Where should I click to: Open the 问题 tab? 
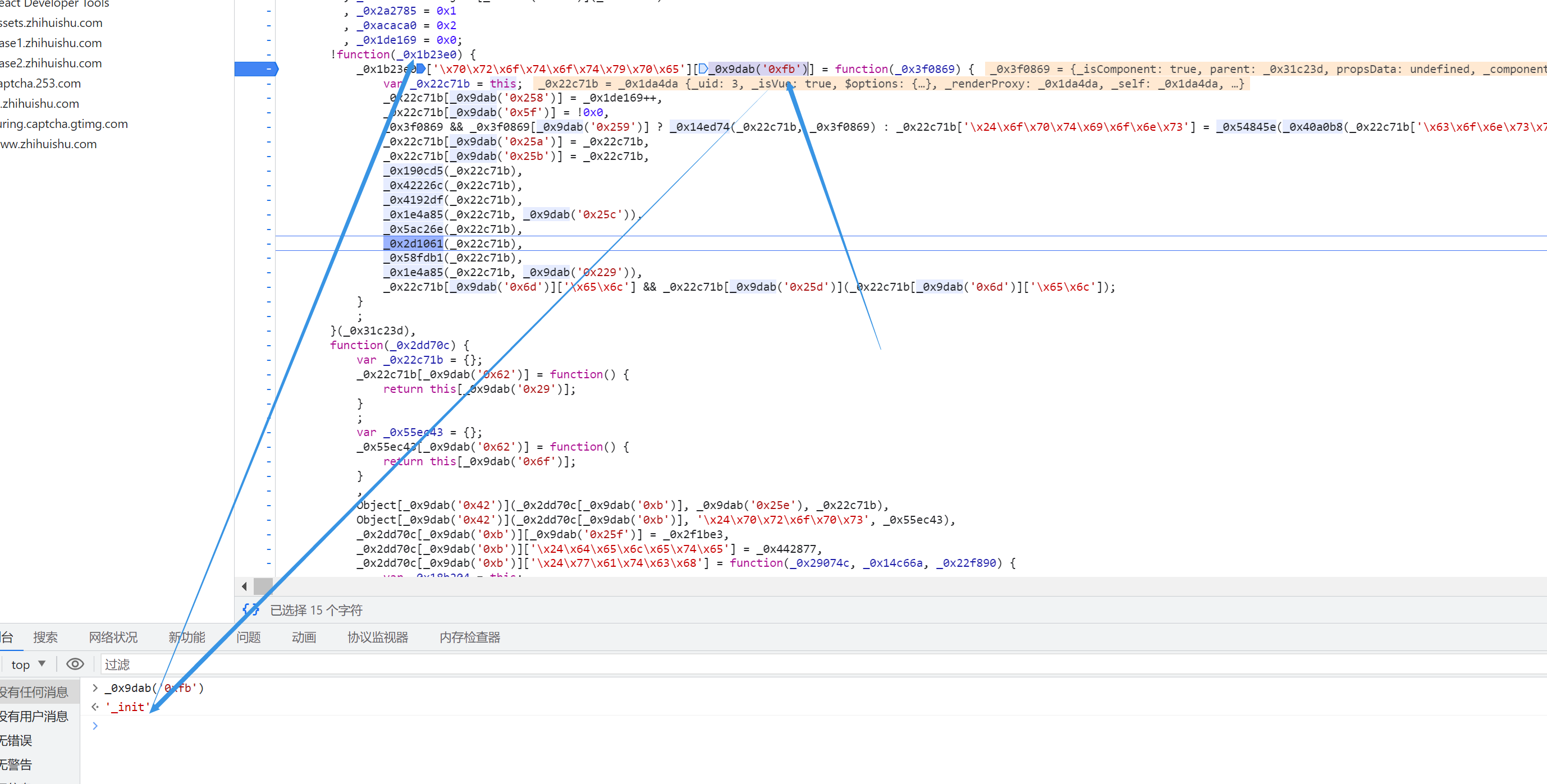[x=248, y=637]
